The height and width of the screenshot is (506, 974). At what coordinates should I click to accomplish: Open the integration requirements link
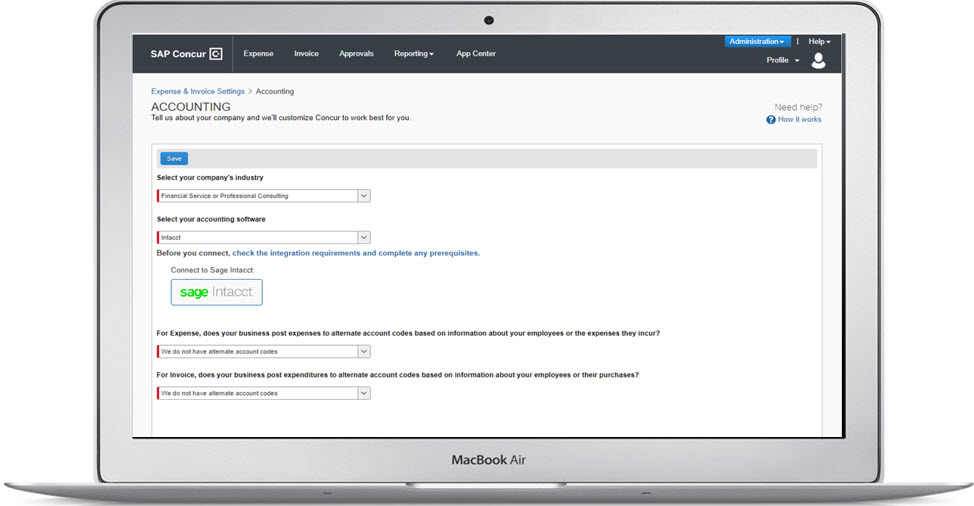point(356,254)
